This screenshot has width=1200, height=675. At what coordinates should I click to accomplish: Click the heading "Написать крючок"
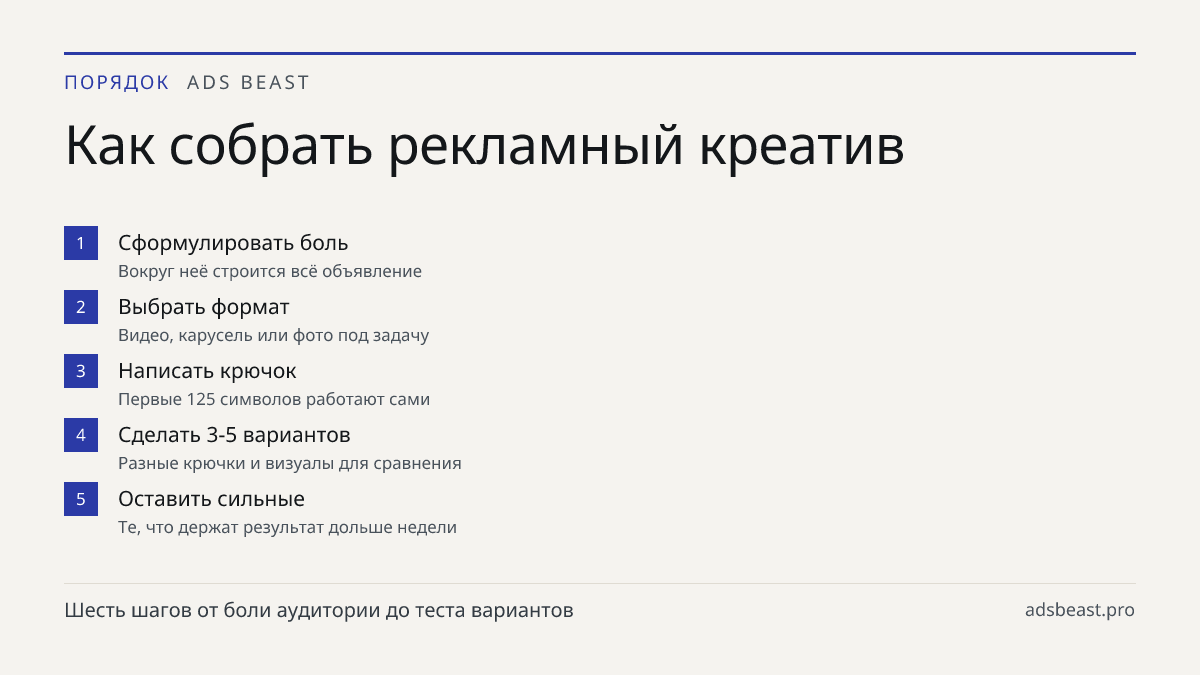coord(207,371)
